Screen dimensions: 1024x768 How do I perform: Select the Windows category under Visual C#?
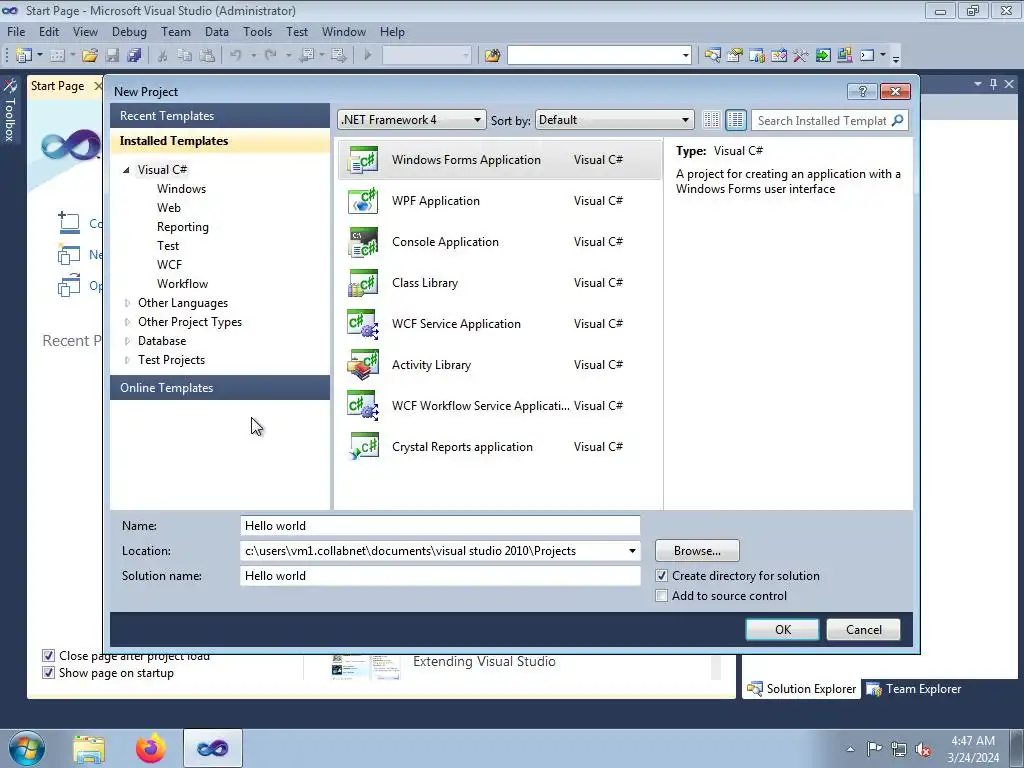[x=182, y=189]
